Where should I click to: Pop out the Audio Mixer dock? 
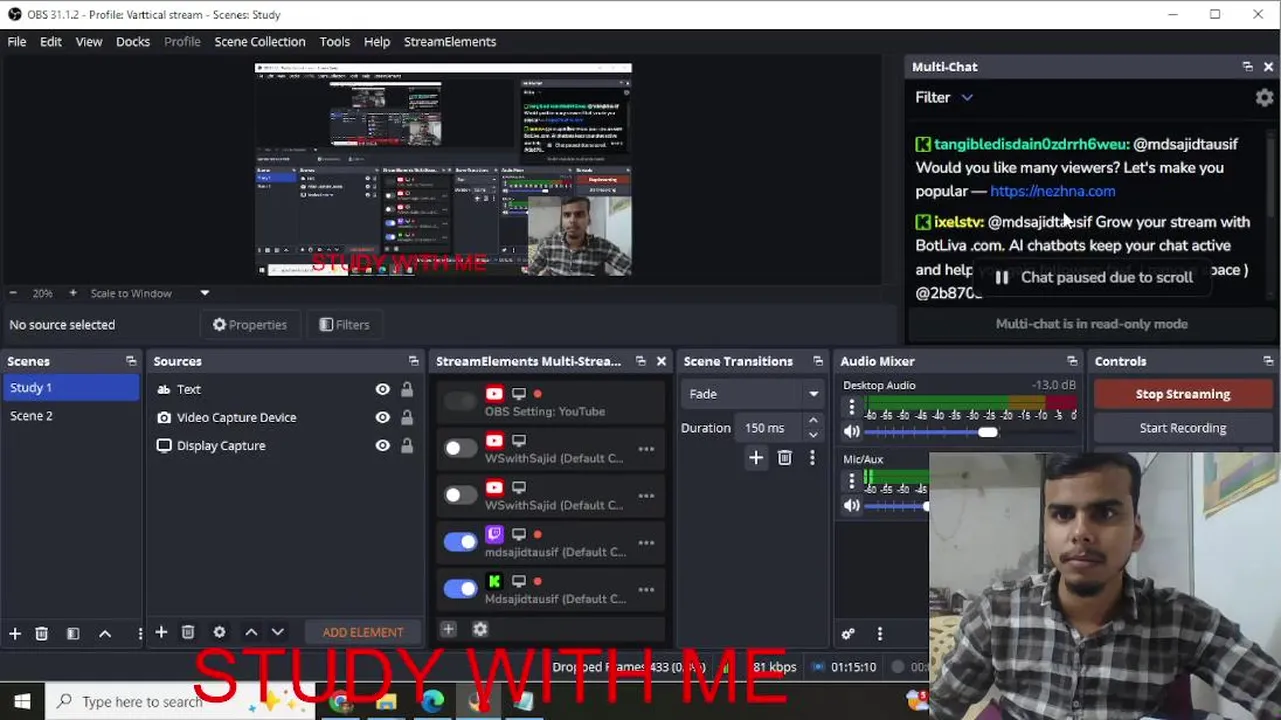coord(1072,361)
